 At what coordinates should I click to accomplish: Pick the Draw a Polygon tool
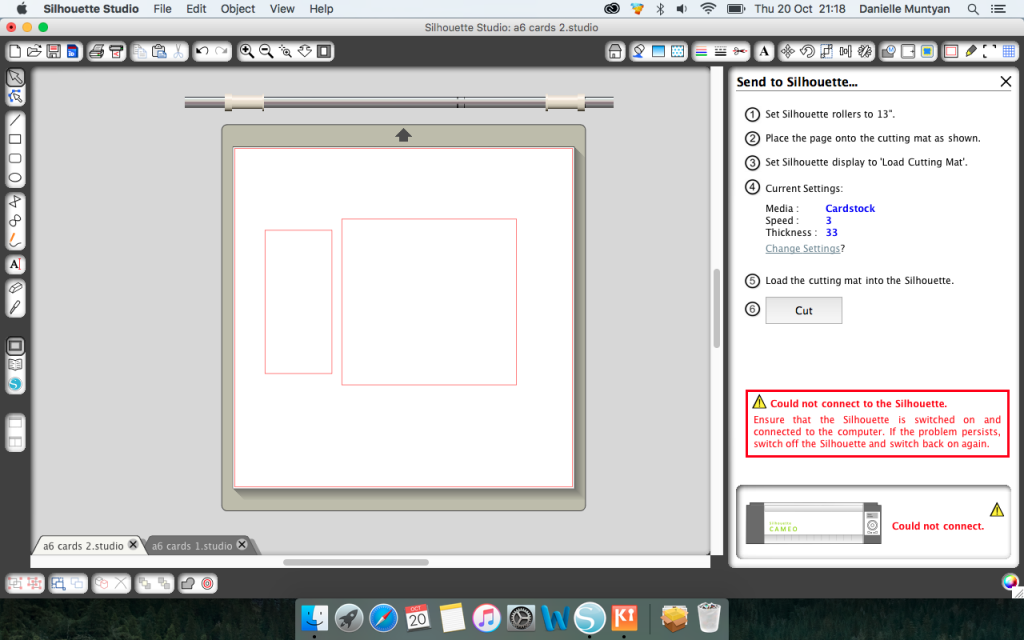click(15, 202)
